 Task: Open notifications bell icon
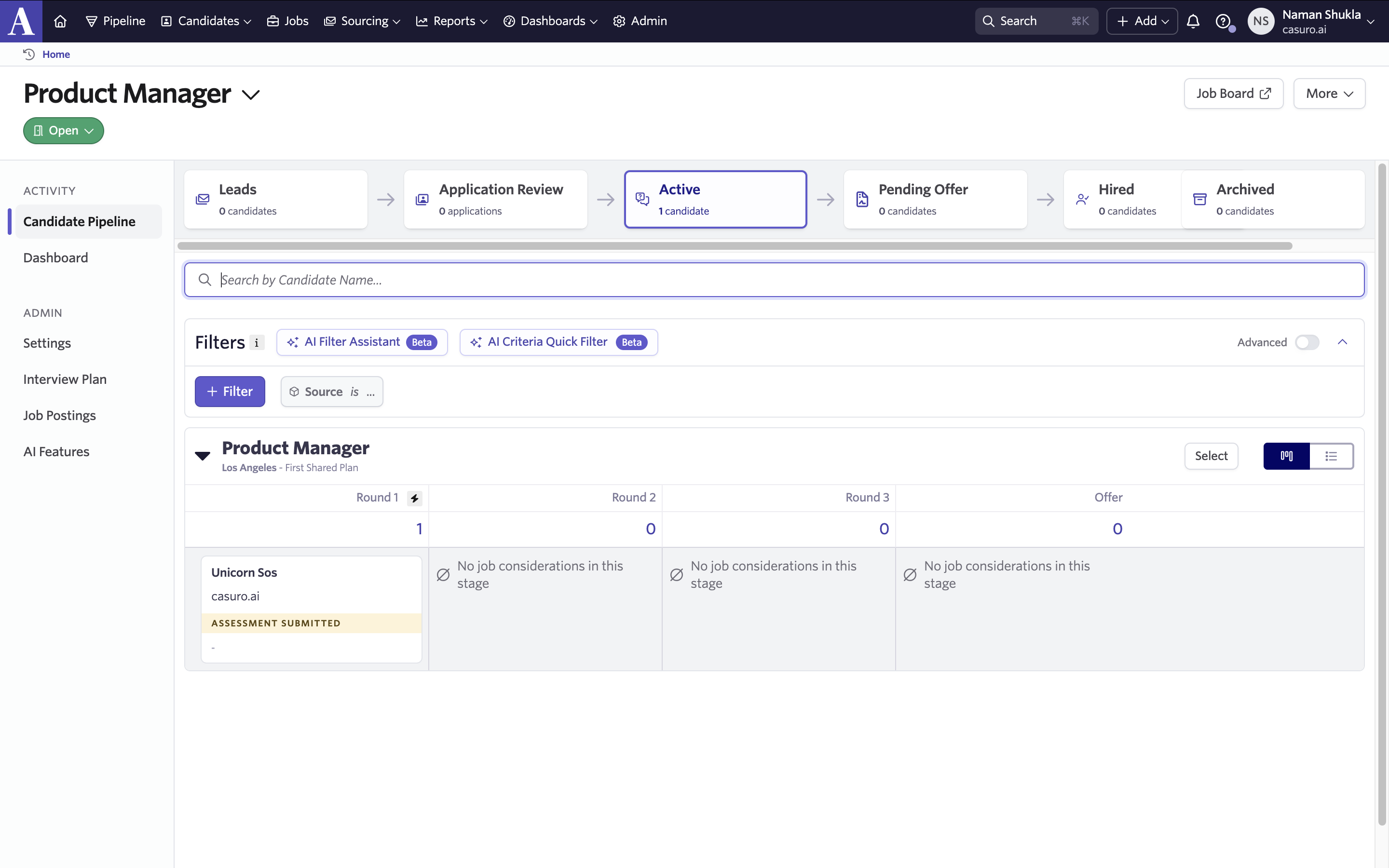pyautogui.click(x=1193, y=21)
